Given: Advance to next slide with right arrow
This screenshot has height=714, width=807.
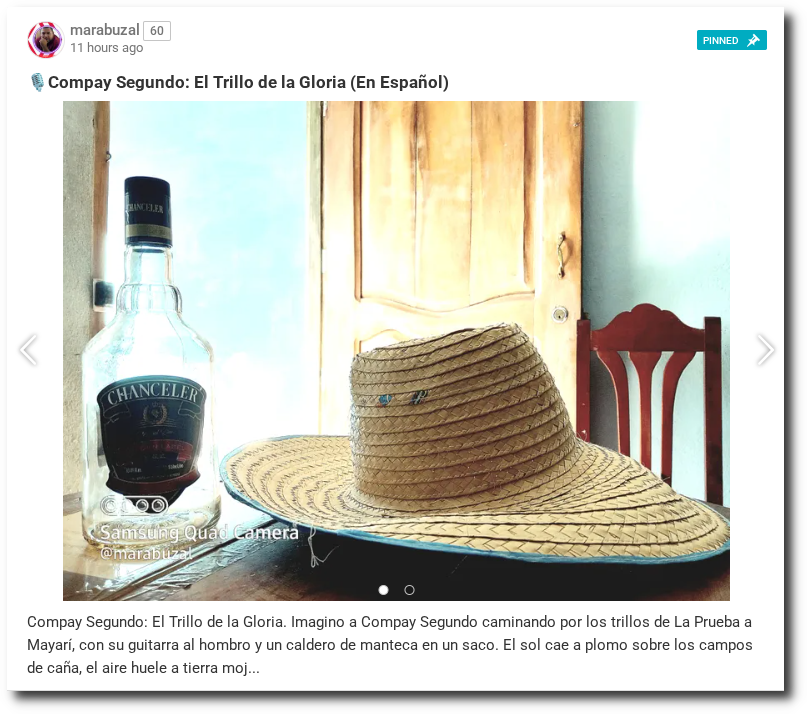Looking at the screenshot, I should (x=765, y=350).
